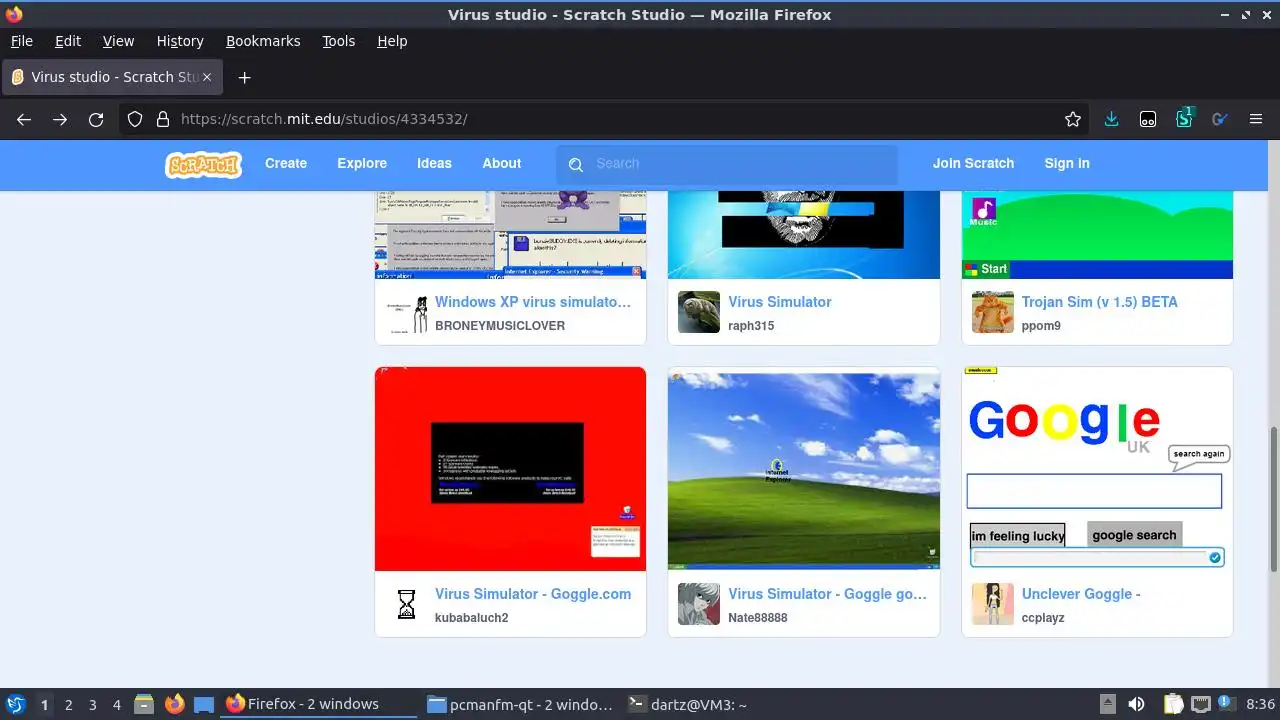
Task: Click Ideas in the Scratch navbar
Action: pos(434,164)
